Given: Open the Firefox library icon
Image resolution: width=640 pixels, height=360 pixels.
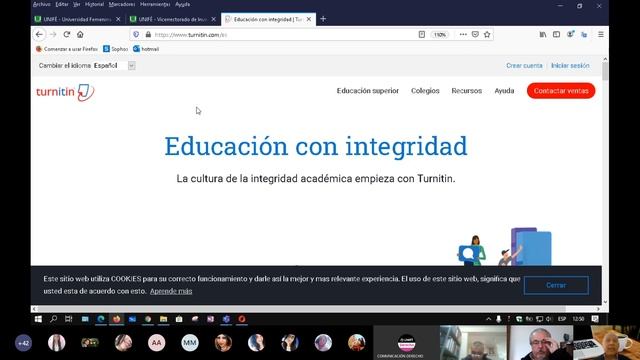Looking at the screenshot, I should tap(543, 35).
